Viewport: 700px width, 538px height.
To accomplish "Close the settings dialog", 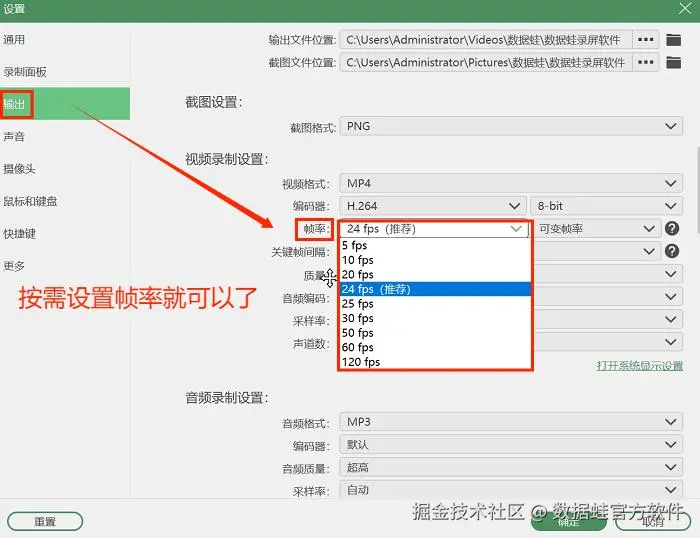I will (685, 8).
